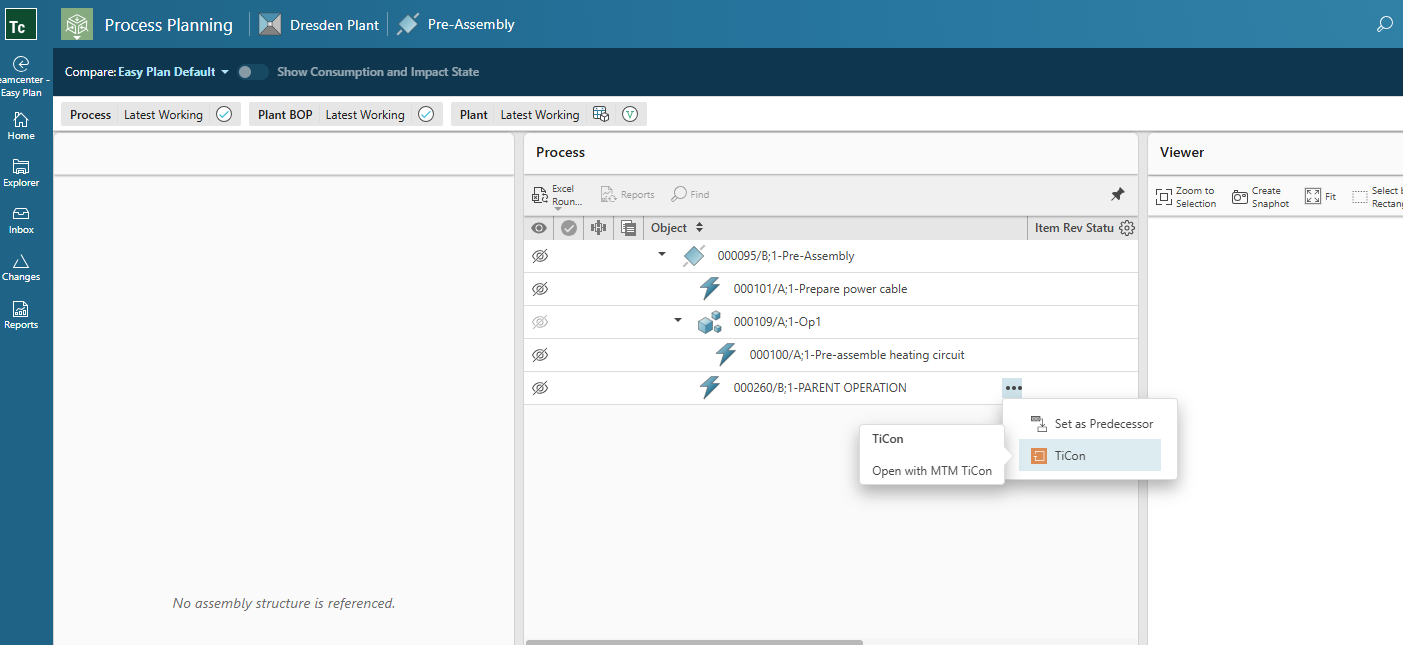Image resolution: width=1403 pixels, height=645 pixels.
Task: Pin the Process panel with pin icon
Action: coord(1117,194)
